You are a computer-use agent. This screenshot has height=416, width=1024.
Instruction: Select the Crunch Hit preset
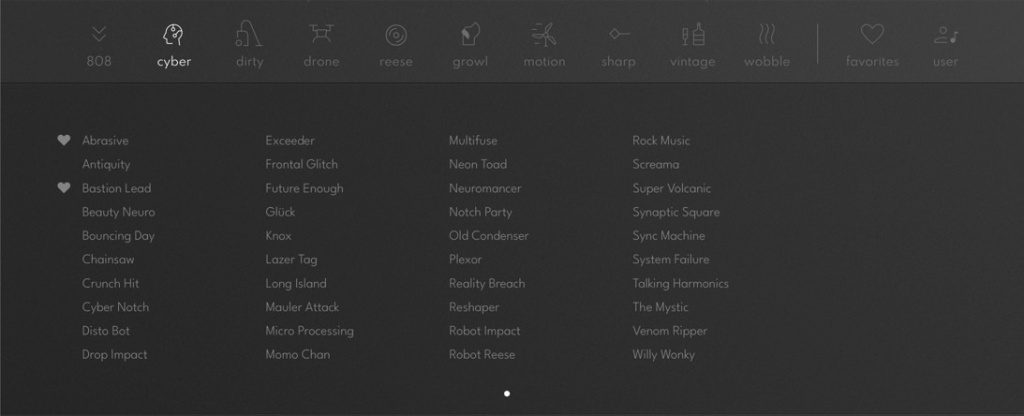pos(110,283)
